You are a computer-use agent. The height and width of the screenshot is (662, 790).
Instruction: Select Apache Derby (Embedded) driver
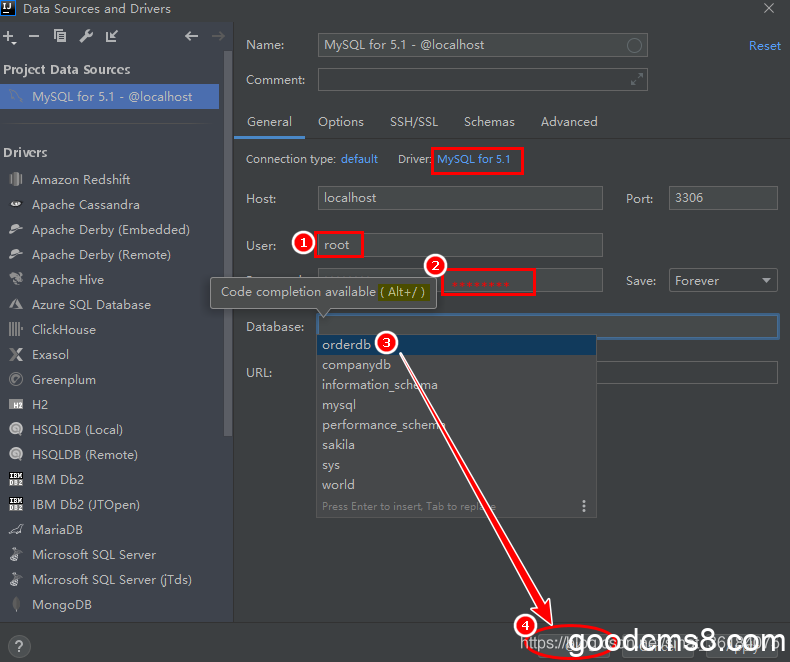111,230
